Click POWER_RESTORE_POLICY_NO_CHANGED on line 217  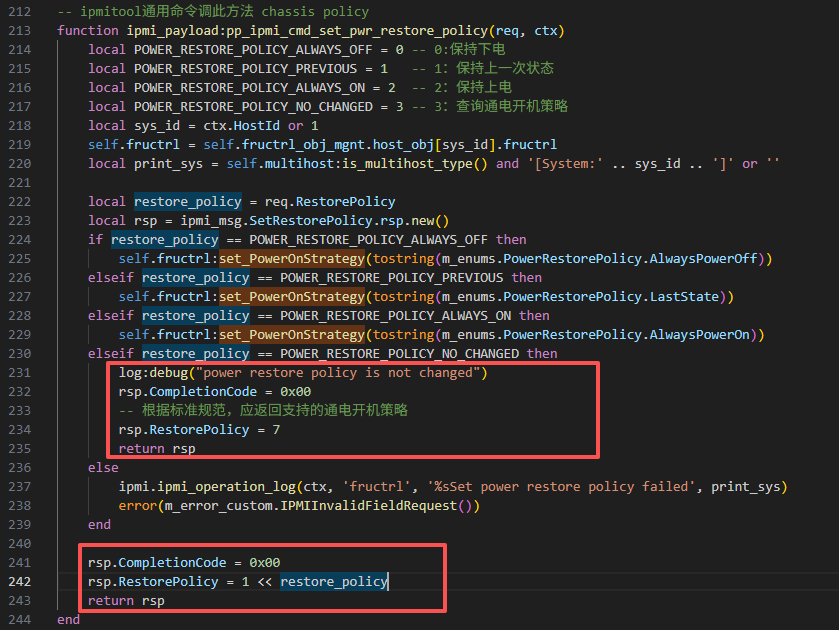point(253,107)
